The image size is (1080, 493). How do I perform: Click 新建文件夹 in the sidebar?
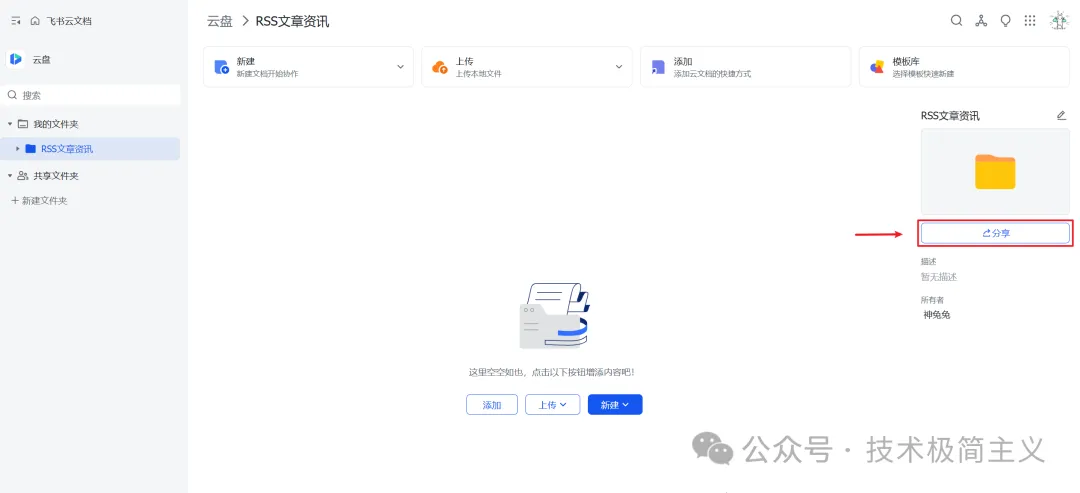[45, 200]
